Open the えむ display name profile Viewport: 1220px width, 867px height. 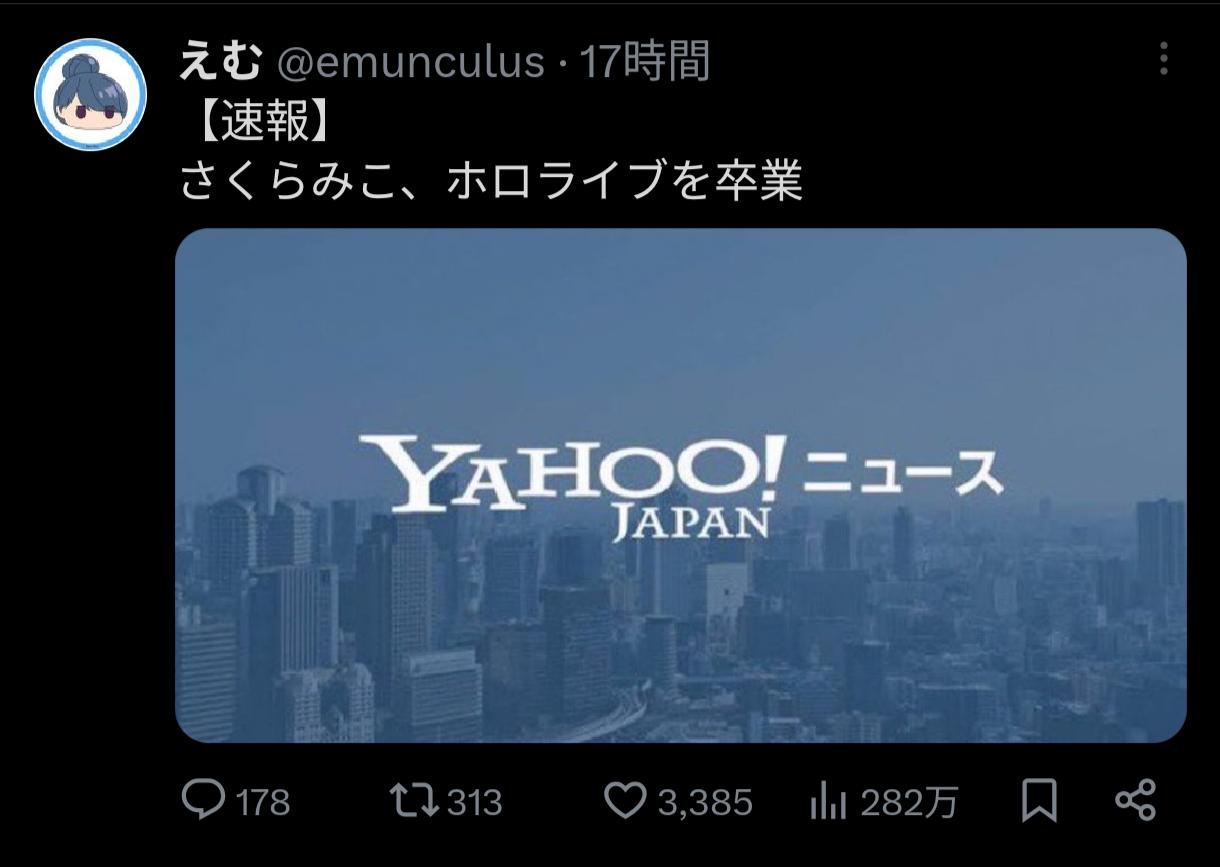(x=221, y=62)
